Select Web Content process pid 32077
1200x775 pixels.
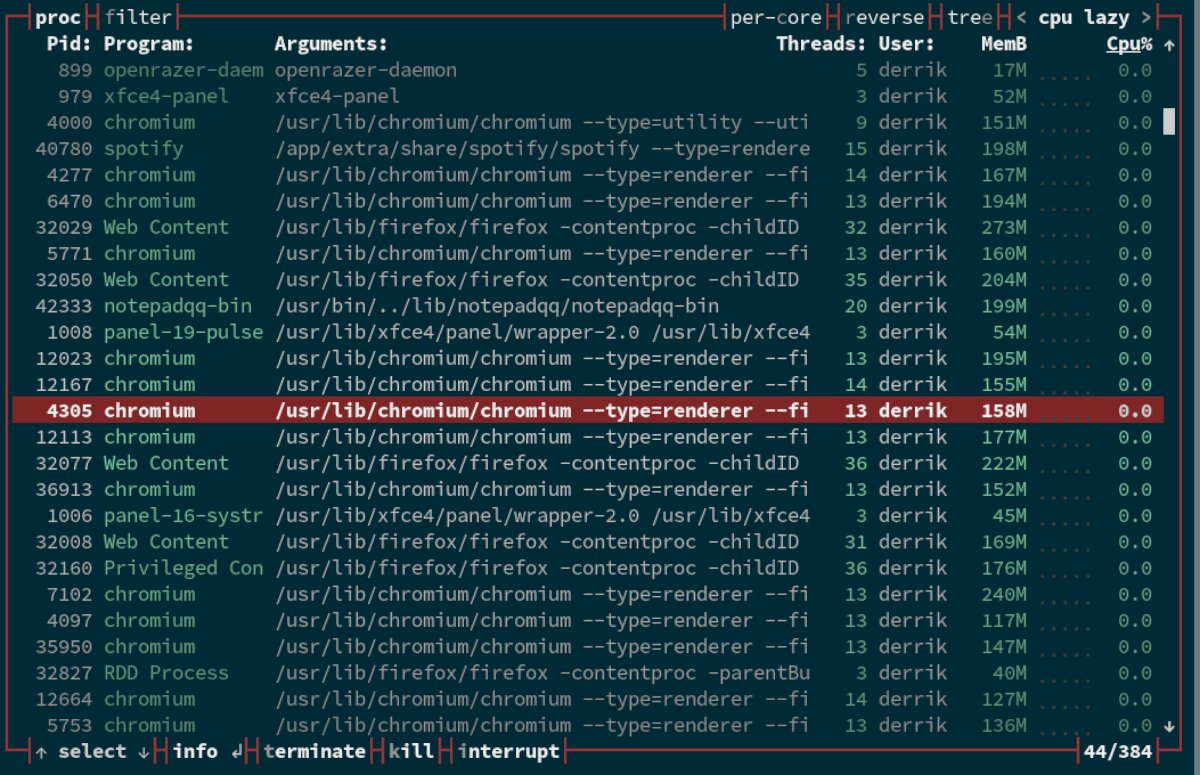point(587,463)
